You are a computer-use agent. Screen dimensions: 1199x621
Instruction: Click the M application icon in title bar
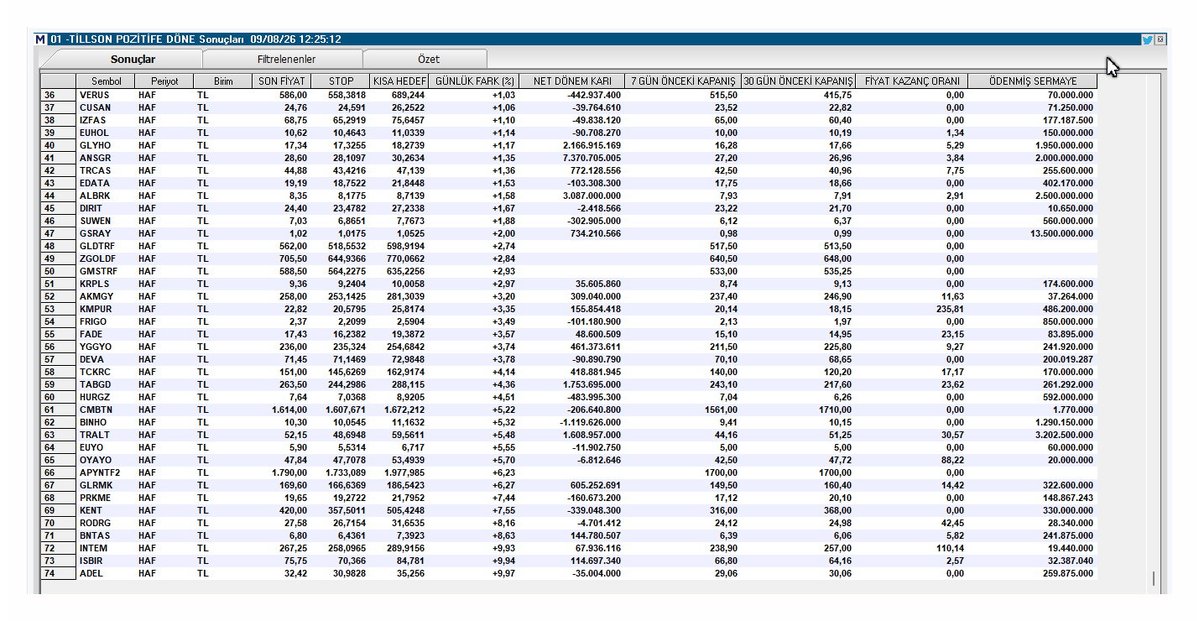41,40
